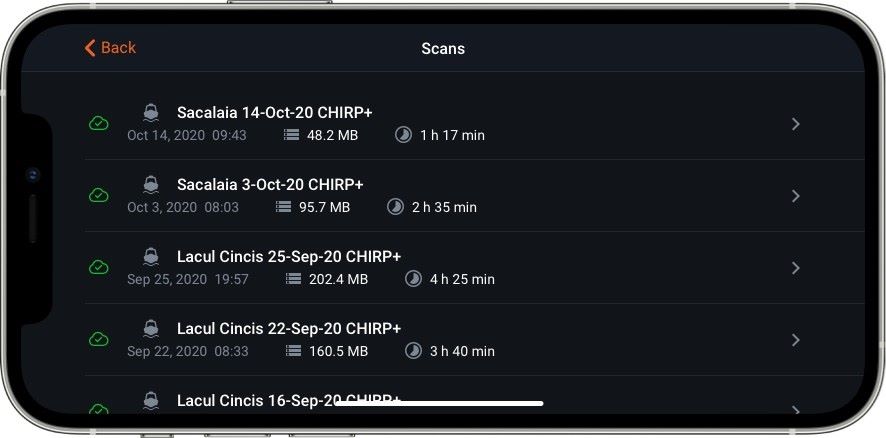The height and width of the screenshot is (438, 886).
Task: Click boat icon beside Lacul Cincis 25-Sep-20
Action: coord(151,256)
